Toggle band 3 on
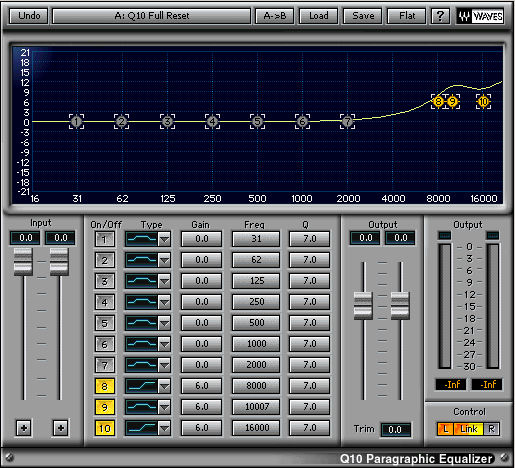Screen dimensions: 515x468 pyautogui.click(x=105, y=281)
